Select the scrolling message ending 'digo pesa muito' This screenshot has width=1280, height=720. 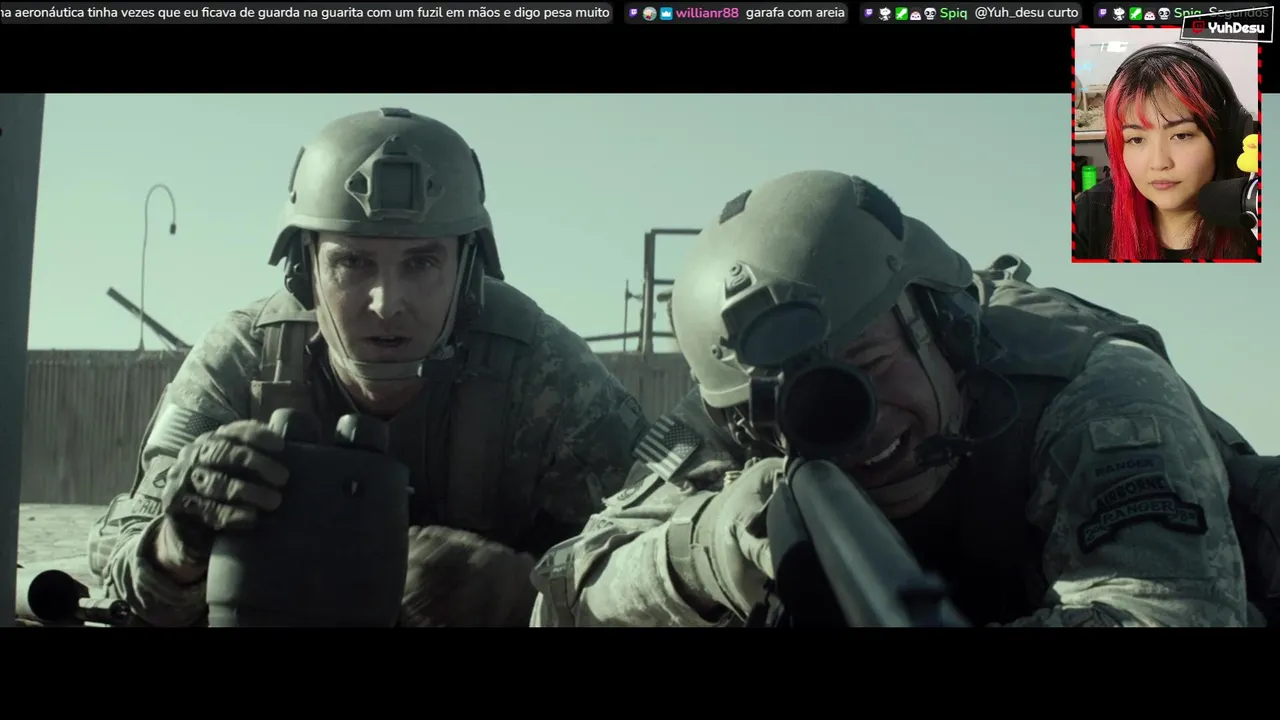(305, 13)
